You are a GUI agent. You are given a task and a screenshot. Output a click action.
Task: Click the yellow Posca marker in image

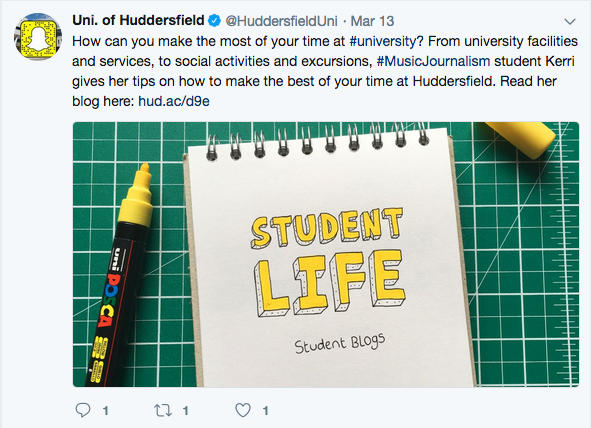click(120, 275)
